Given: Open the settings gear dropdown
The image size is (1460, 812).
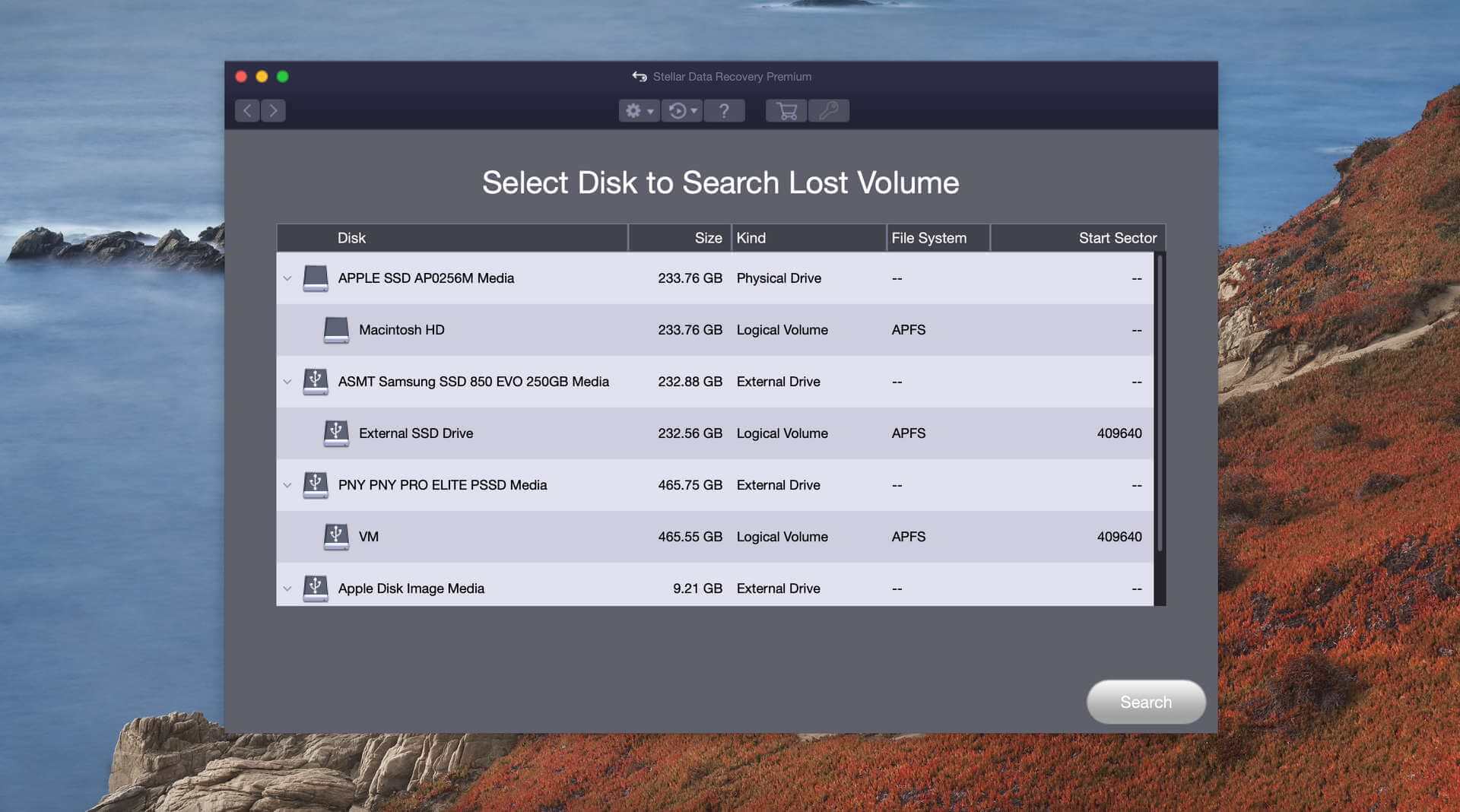Looking at the screenshot, I should click(639, 111).
